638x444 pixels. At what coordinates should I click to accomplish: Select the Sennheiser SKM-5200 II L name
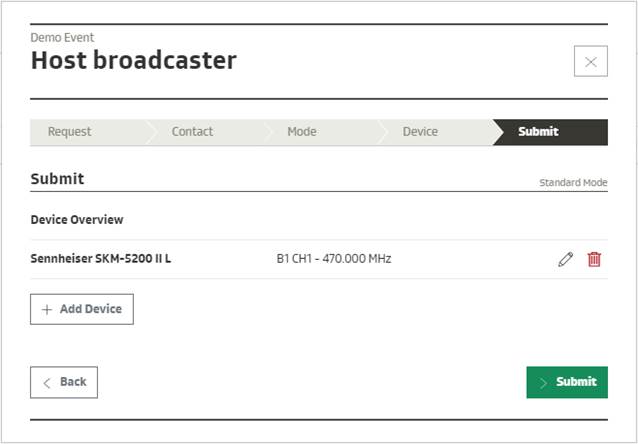tap(101, 259)
